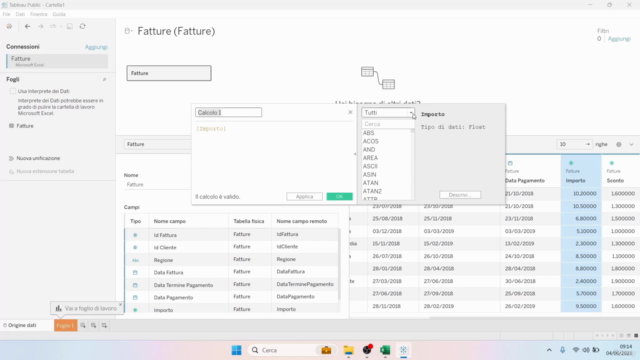Switch to the Origine dati tab
This screenshot has width=640, height=360.
click(x=20, y=325)
